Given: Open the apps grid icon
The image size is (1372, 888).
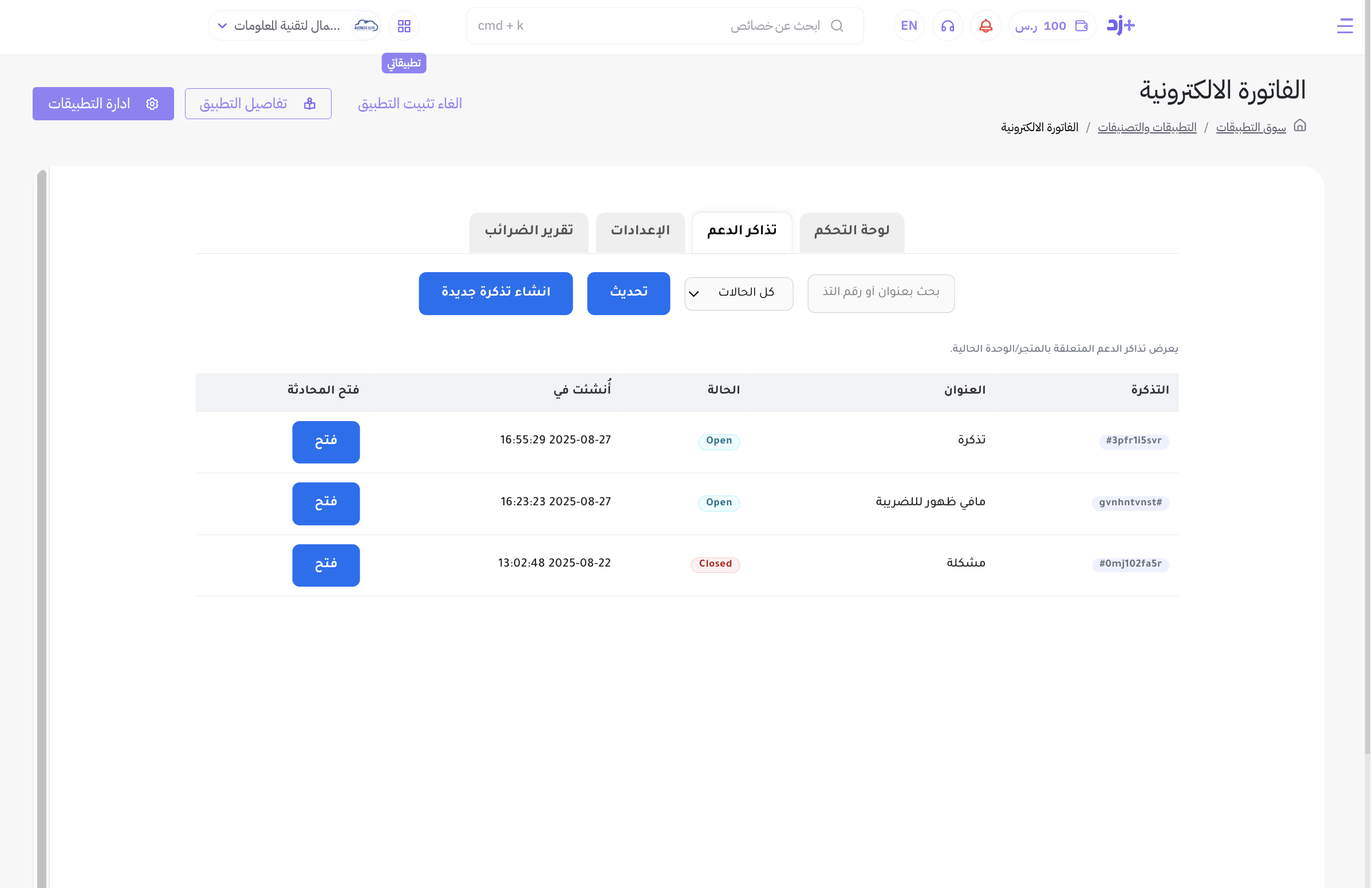Looking at the screenshot, I should click(x=404, y=26).
